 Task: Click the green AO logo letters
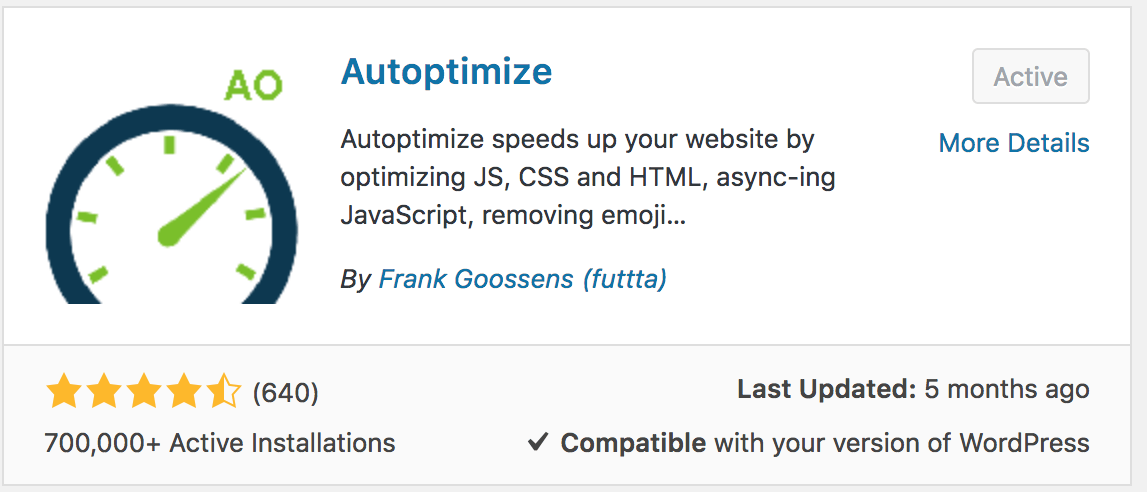click(253, 86)
